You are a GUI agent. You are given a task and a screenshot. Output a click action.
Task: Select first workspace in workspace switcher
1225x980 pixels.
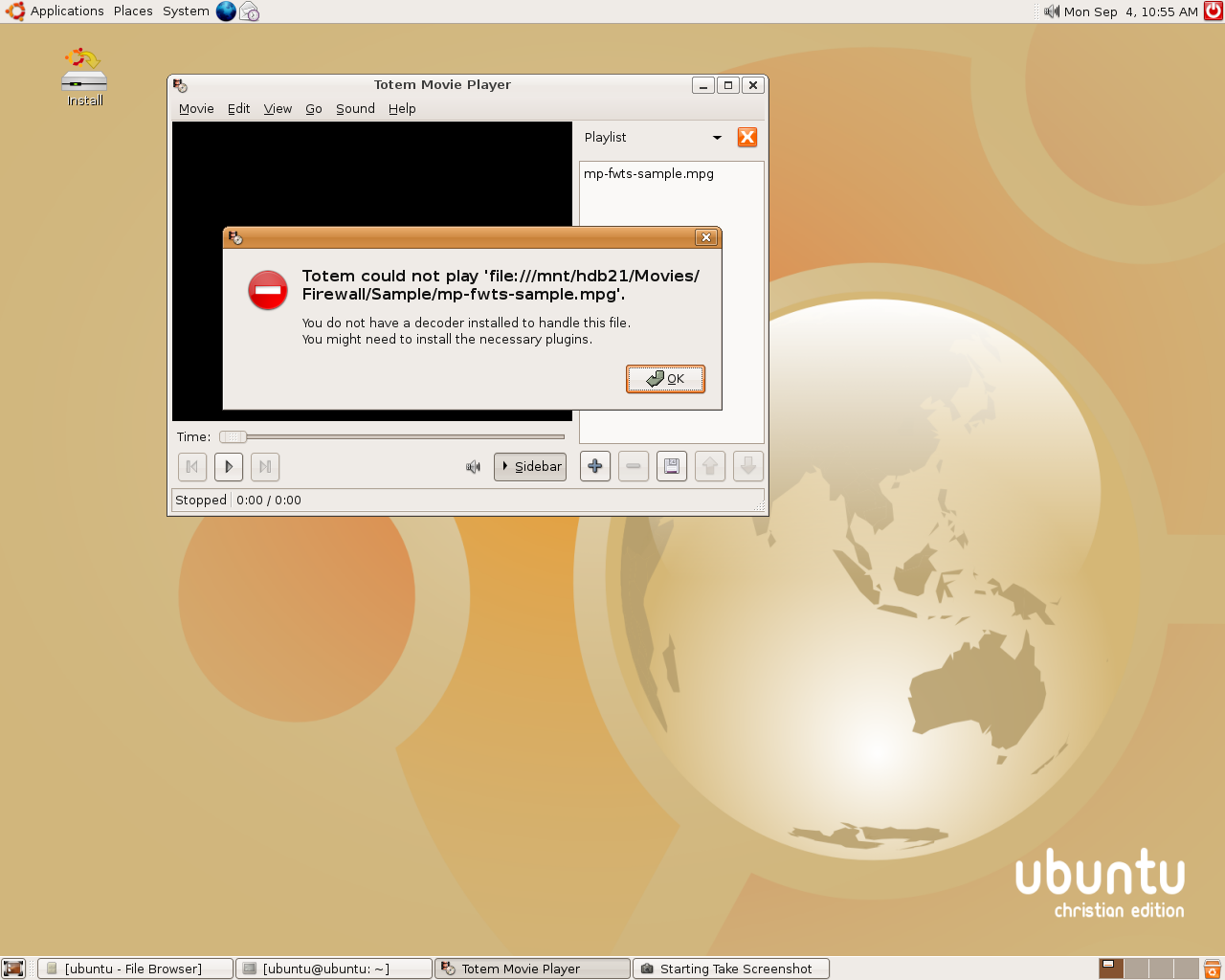coord(1111,969)
